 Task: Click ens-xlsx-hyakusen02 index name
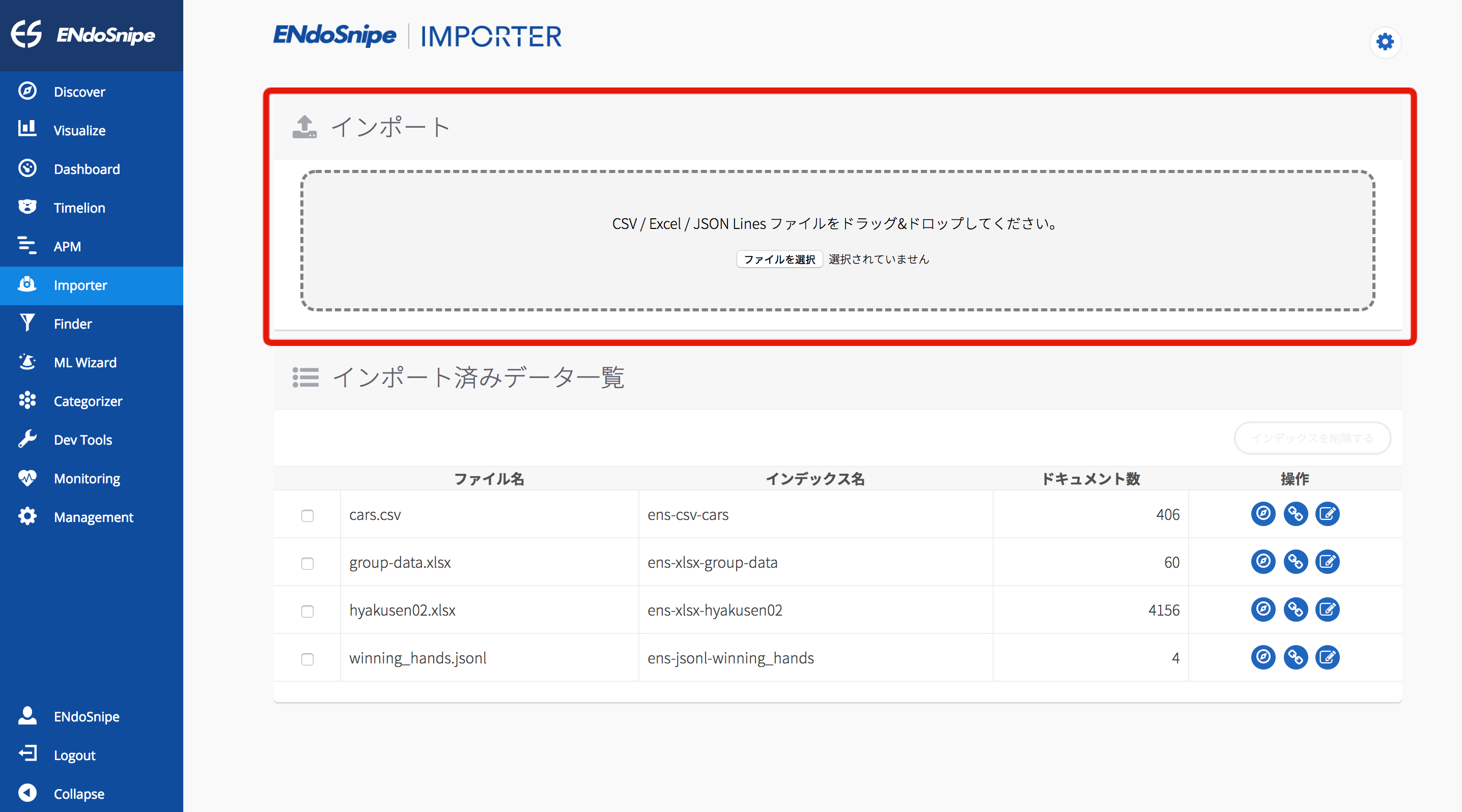[715, 610]
